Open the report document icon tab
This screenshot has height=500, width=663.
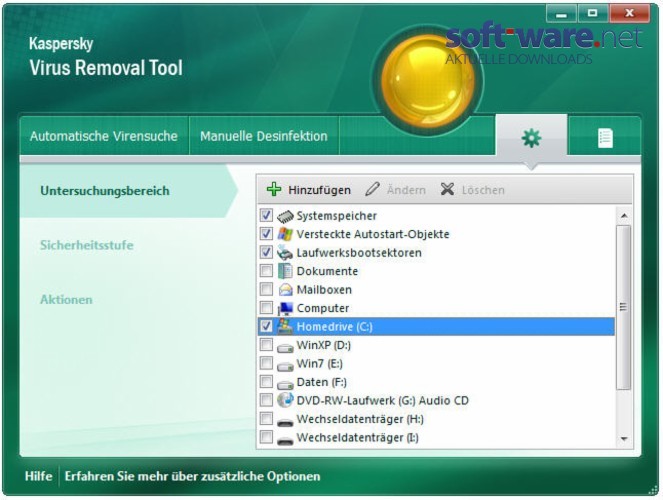point(605,138)
